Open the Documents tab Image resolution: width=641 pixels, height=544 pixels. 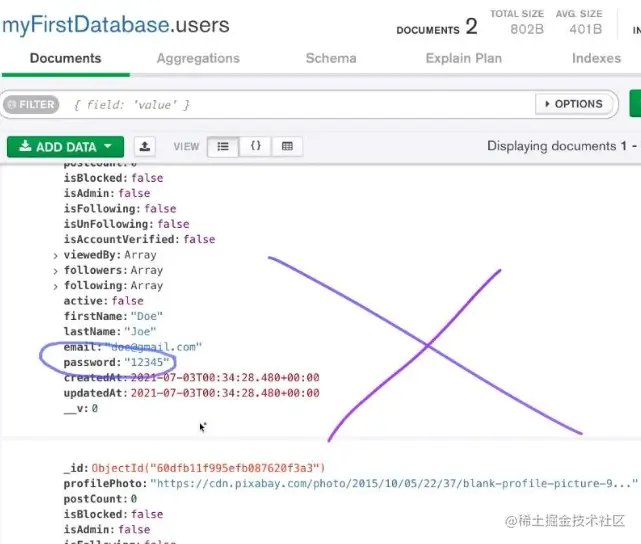coord(65,58)
